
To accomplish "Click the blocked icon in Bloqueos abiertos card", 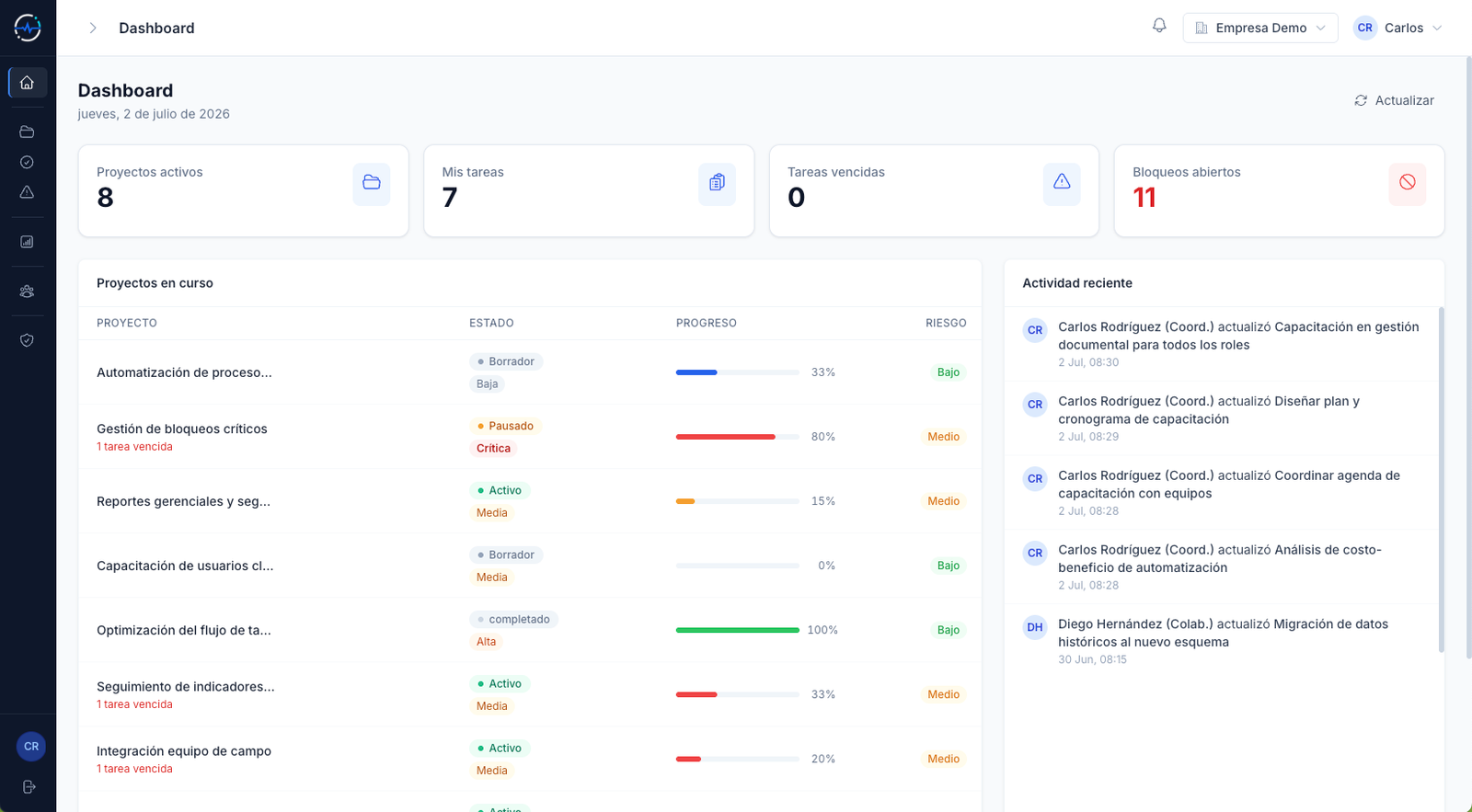I will (1408, 182).
